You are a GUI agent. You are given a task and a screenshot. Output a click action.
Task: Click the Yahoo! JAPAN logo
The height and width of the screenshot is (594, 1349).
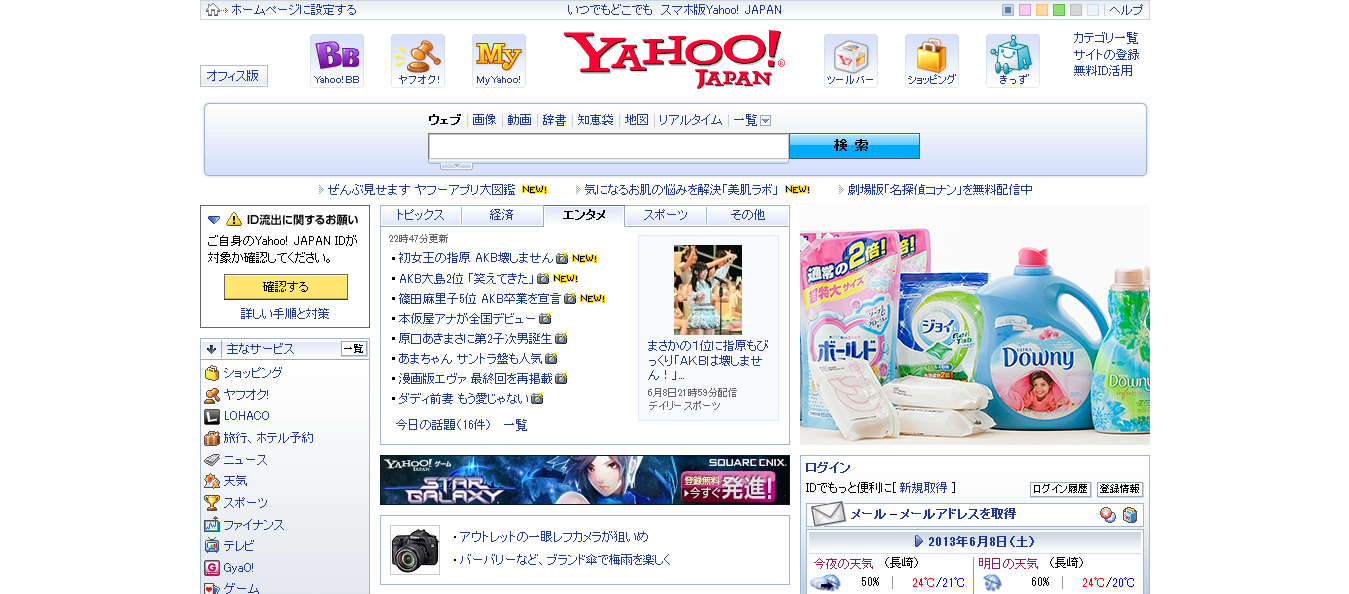674,59
